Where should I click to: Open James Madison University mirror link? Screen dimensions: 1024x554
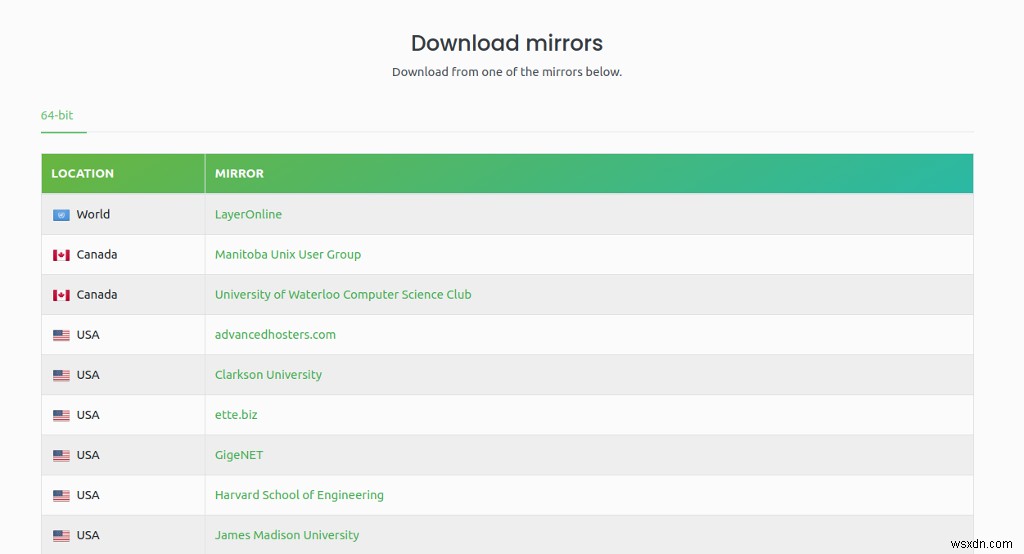287,535
